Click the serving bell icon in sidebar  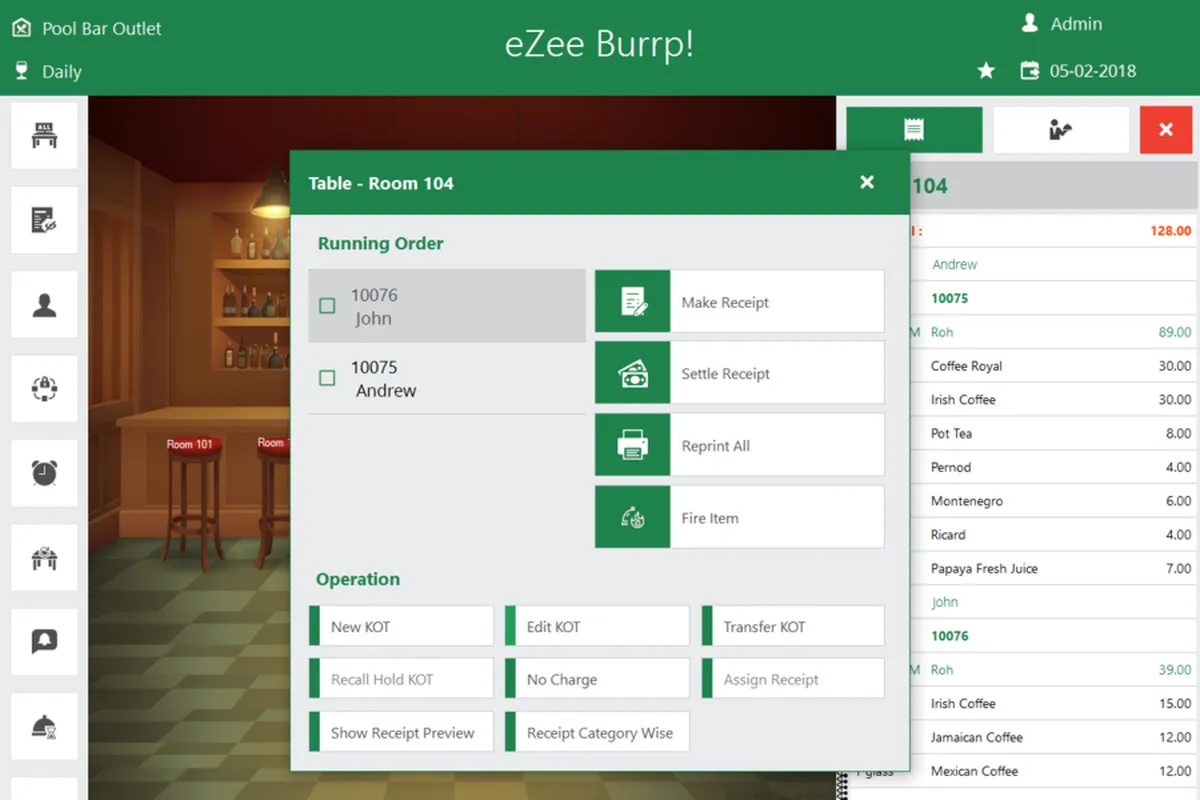click(44, 726)
